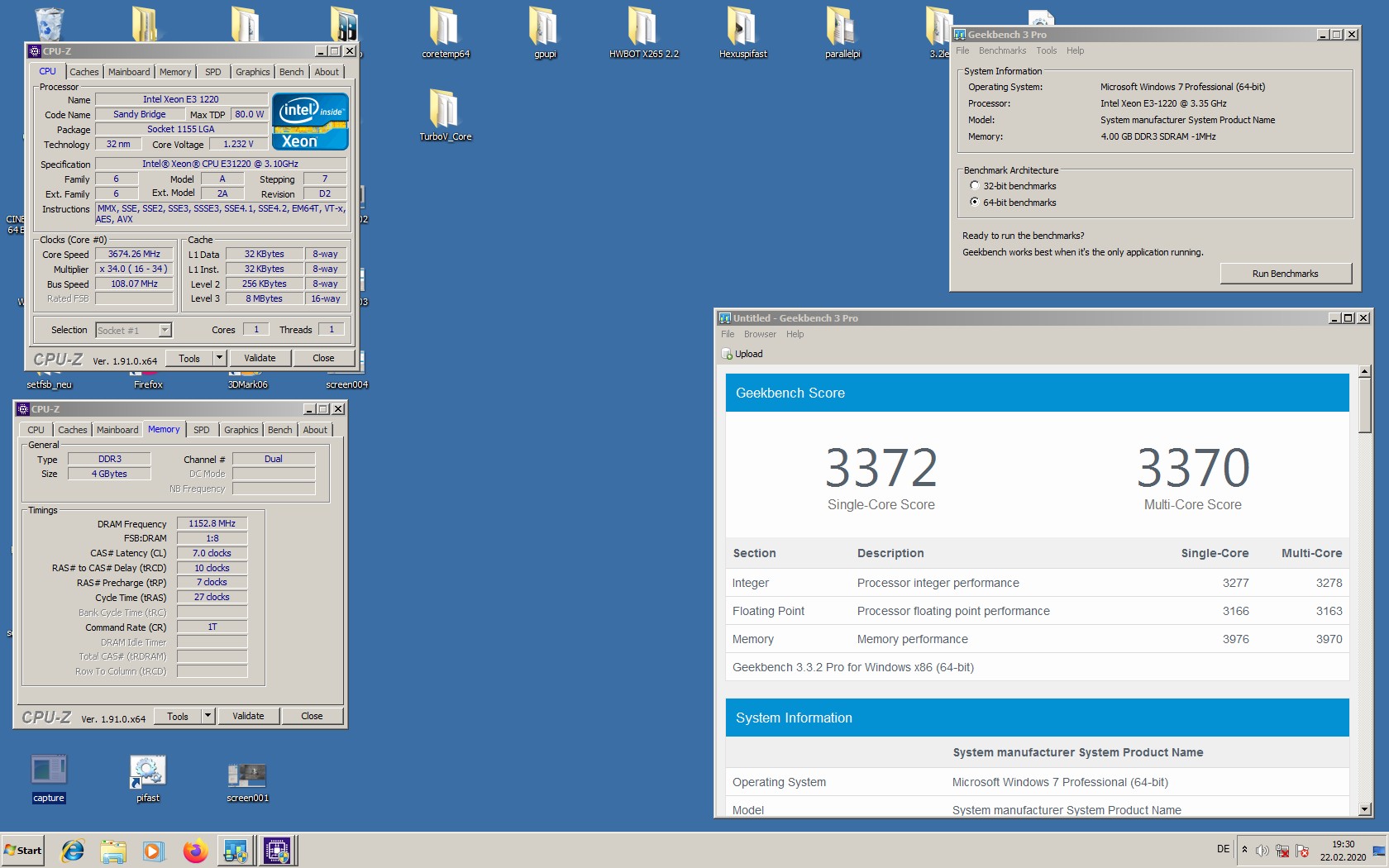Screen dimensions: 1389x868
Task: Open Help menu in Geekbench 3 Pro
Action: (x=1075, y=50)
